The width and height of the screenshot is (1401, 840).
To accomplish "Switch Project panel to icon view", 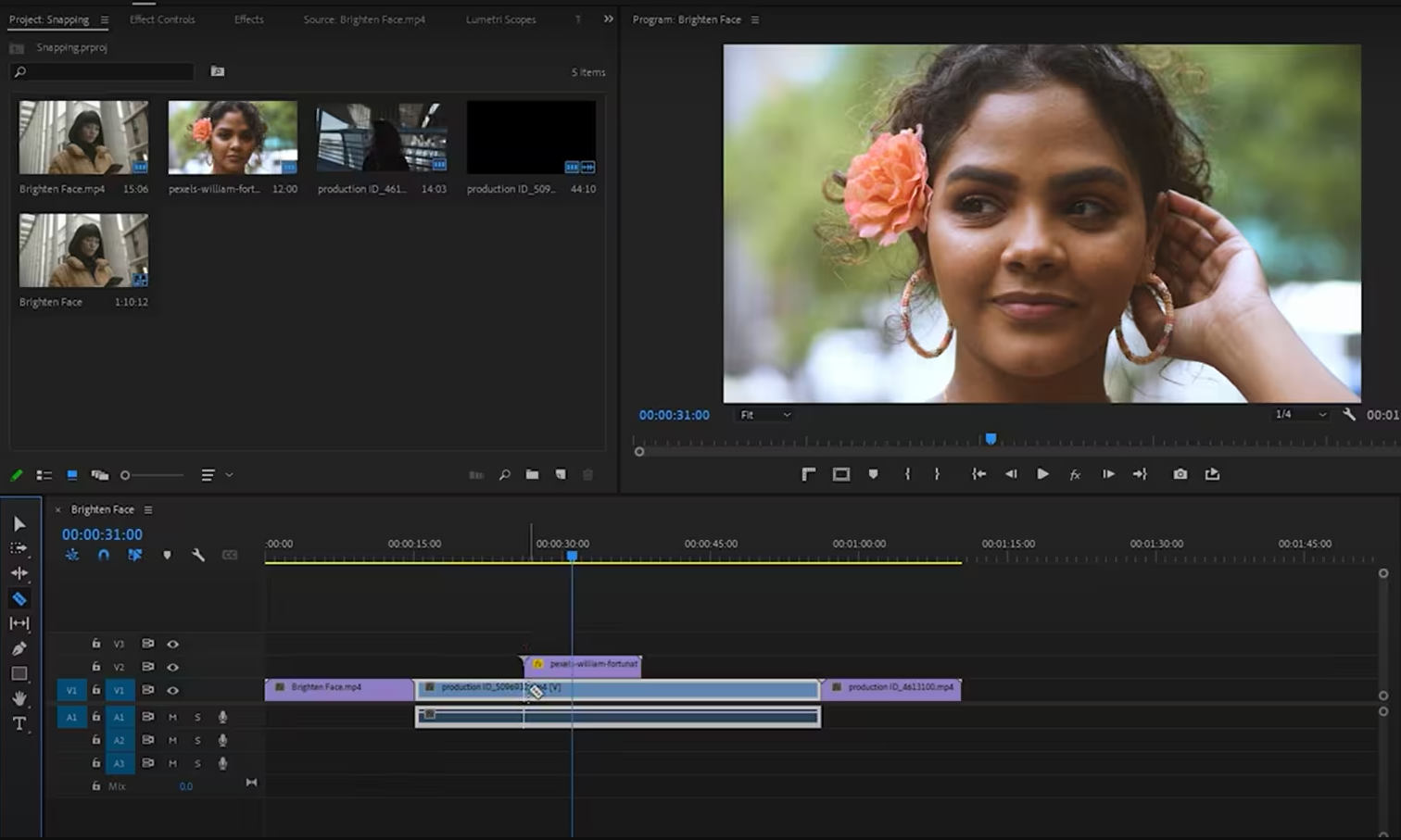I will tap(71, 475).
